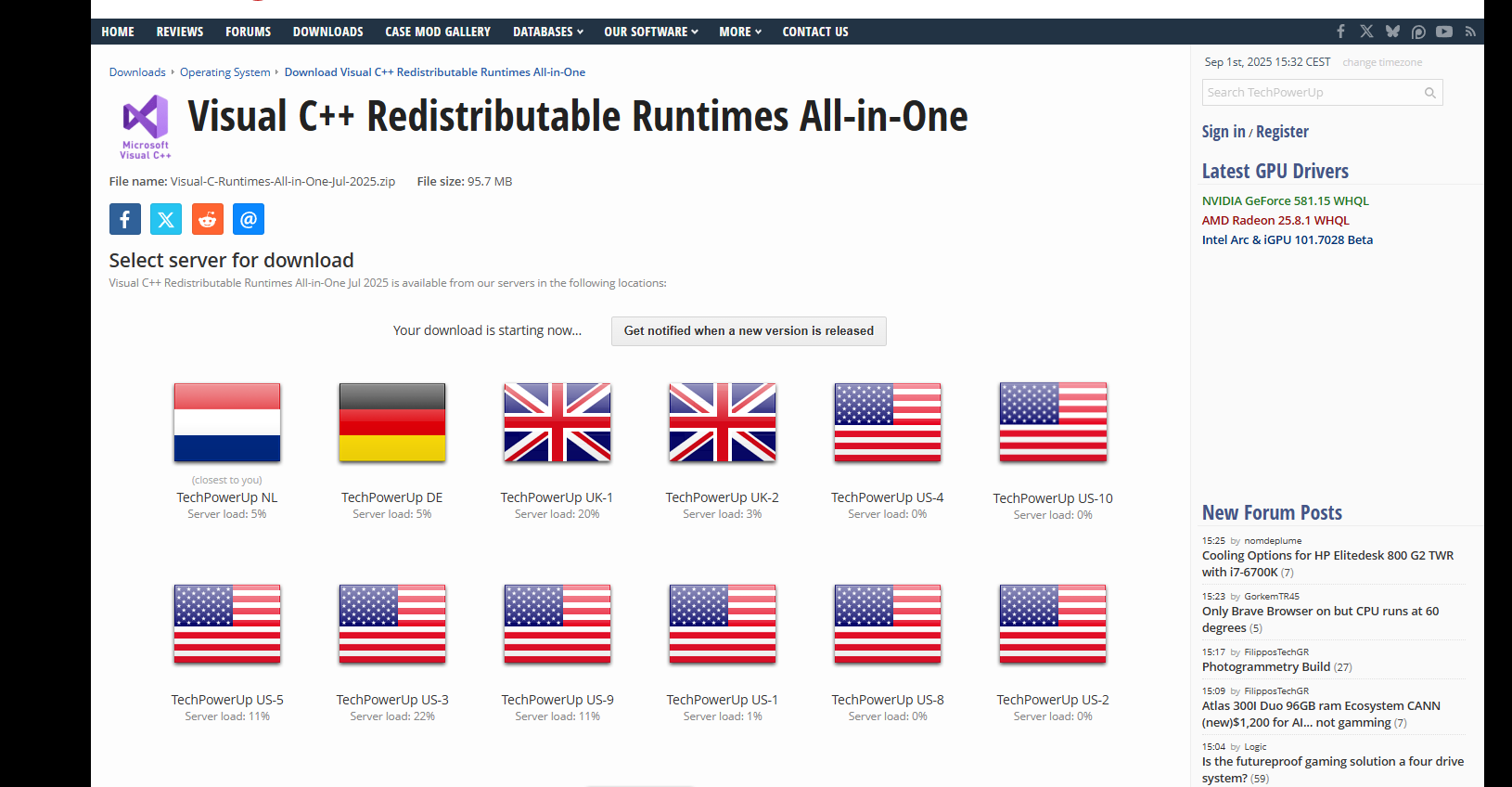Image resolution: width=1512 pixels, height=787 pixels.
Task: Share the download on Reddit
Action: click(208, 219)
